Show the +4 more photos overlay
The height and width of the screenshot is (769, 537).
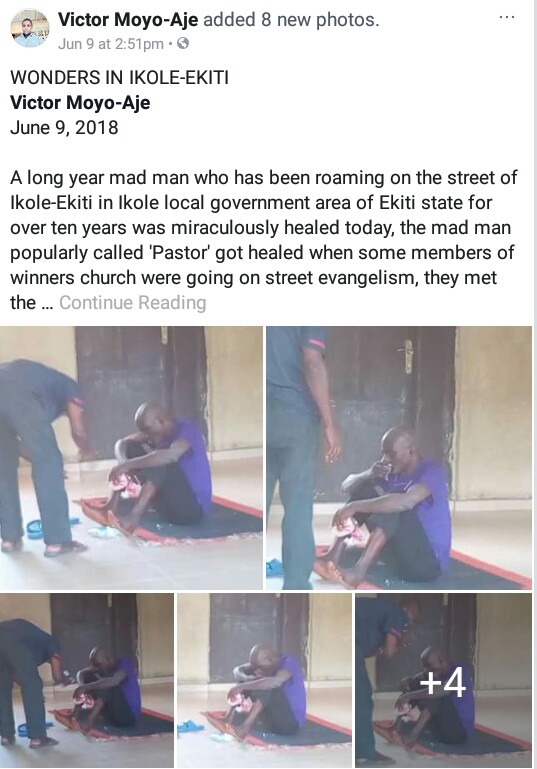coord(443,680)
